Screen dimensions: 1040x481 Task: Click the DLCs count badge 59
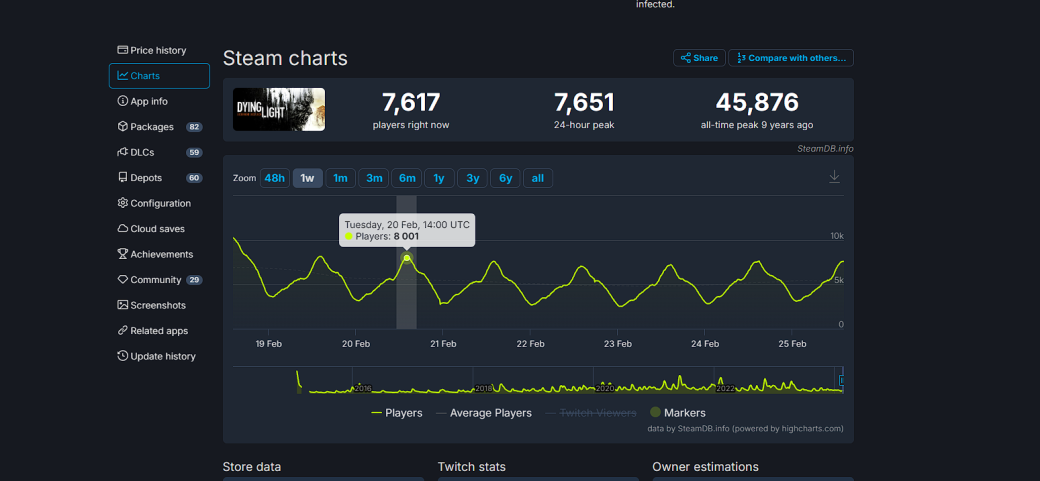click(194, 153)
